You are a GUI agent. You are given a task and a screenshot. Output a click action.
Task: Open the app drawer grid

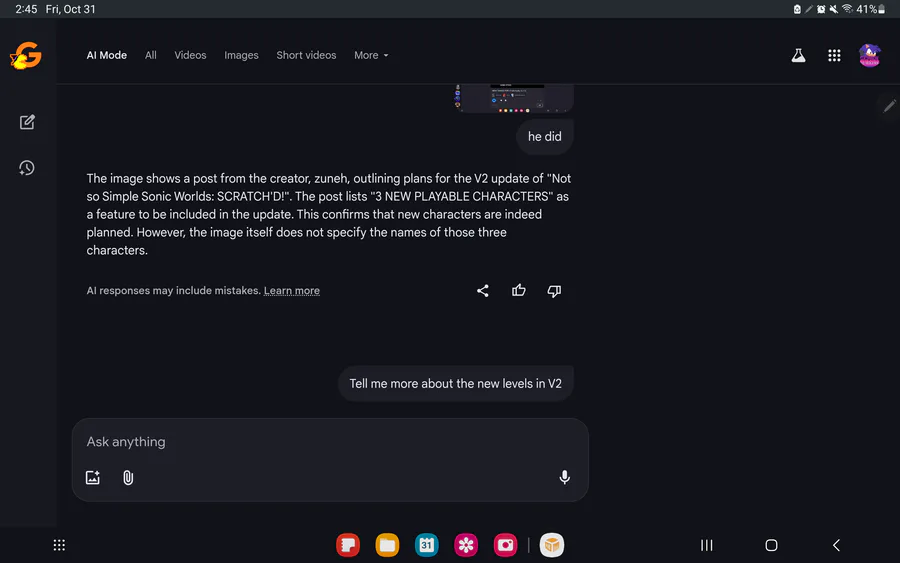(x=59, y=545)
